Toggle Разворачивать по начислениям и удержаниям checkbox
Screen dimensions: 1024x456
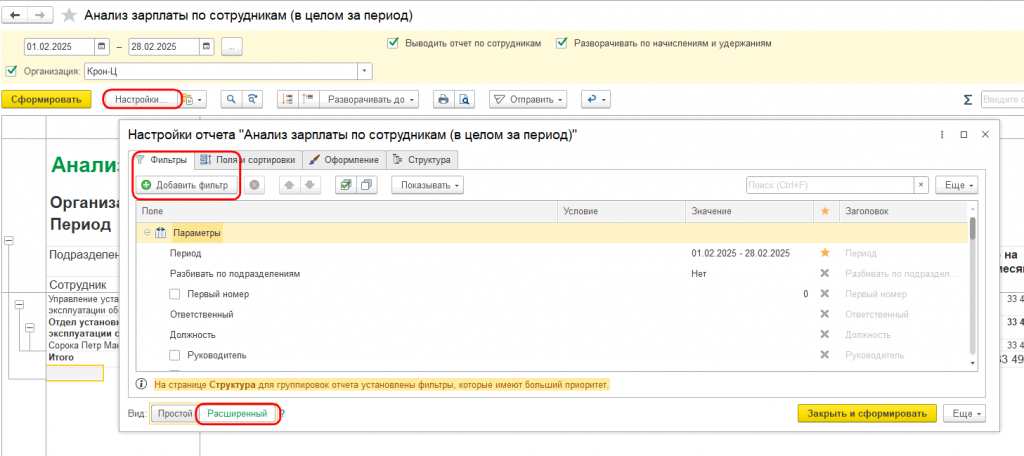pyautogui.click(x=561, y=43)
